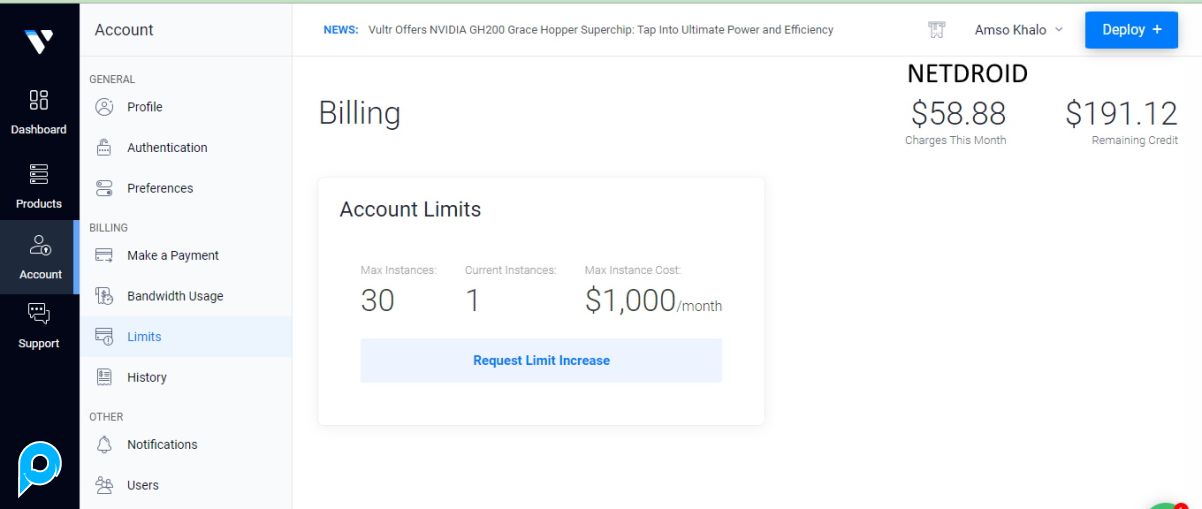Open the Deploy + menu

coord(1131,30)
